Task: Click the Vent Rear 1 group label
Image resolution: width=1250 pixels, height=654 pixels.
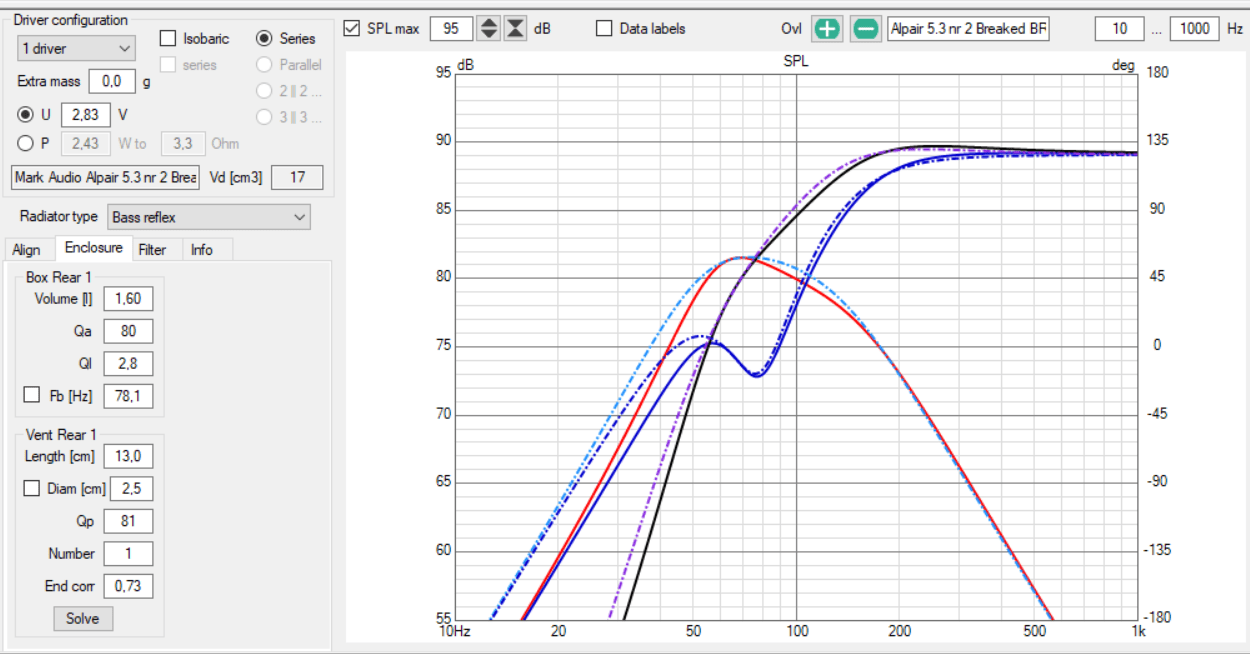Action: pos(61,434)
